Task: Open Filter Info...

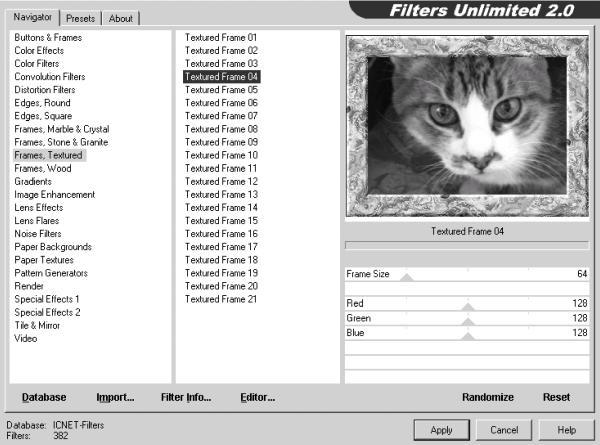Action: pyautogui.click(x=186, y=397)
